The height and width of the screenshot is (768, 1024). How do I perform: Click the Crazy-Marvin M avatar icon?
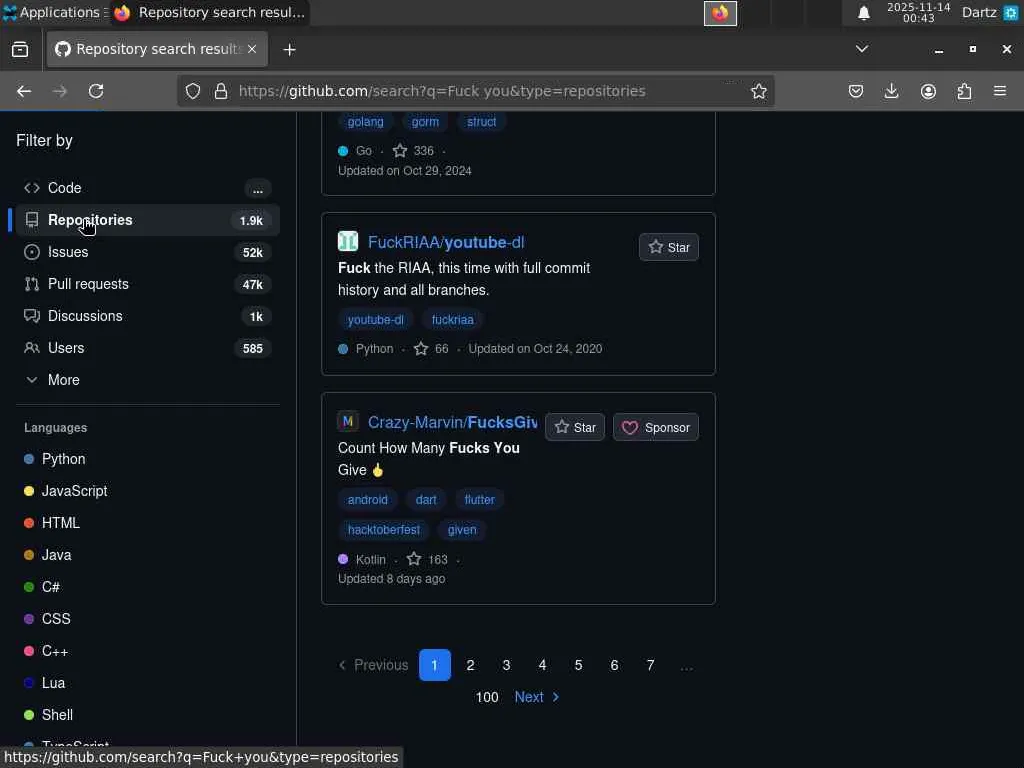coord(348,422)
